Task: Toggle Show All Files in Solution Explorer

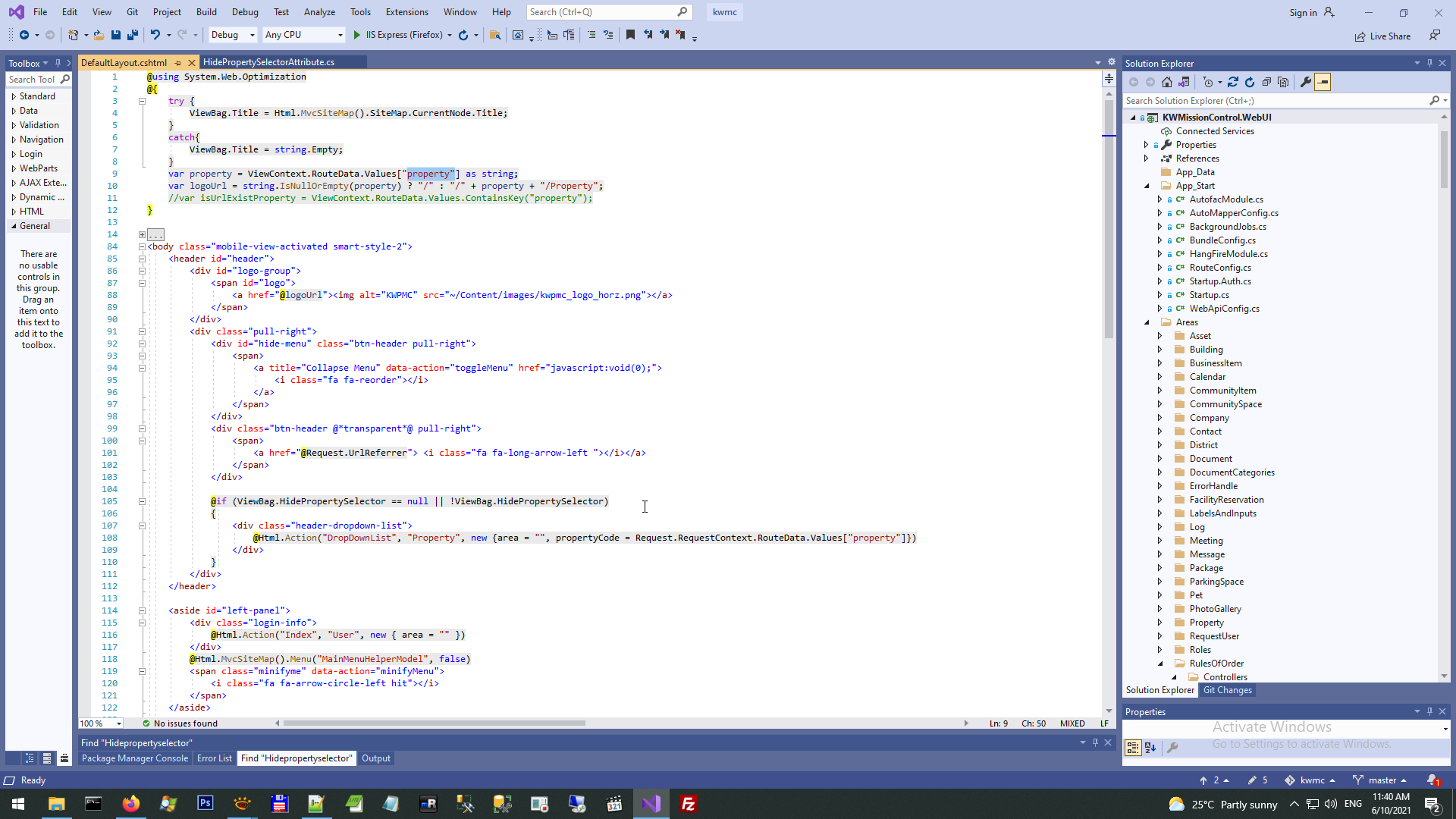Action: coord(1283,82)
